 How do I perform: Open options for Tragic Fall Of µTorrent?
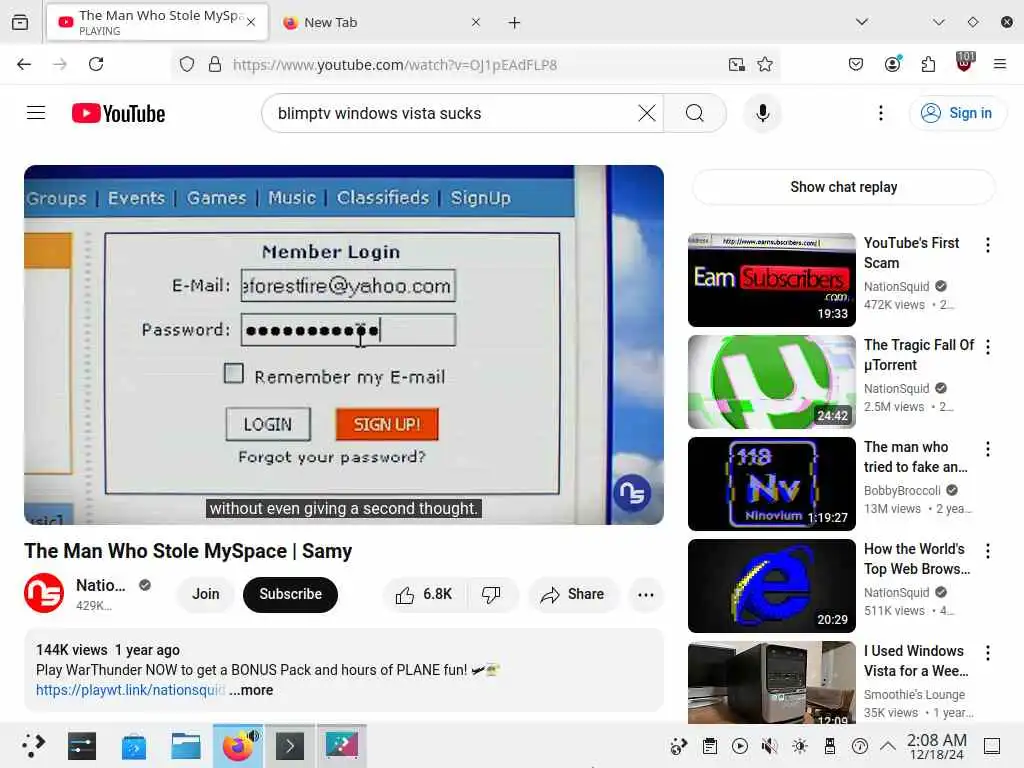point(987,347)
